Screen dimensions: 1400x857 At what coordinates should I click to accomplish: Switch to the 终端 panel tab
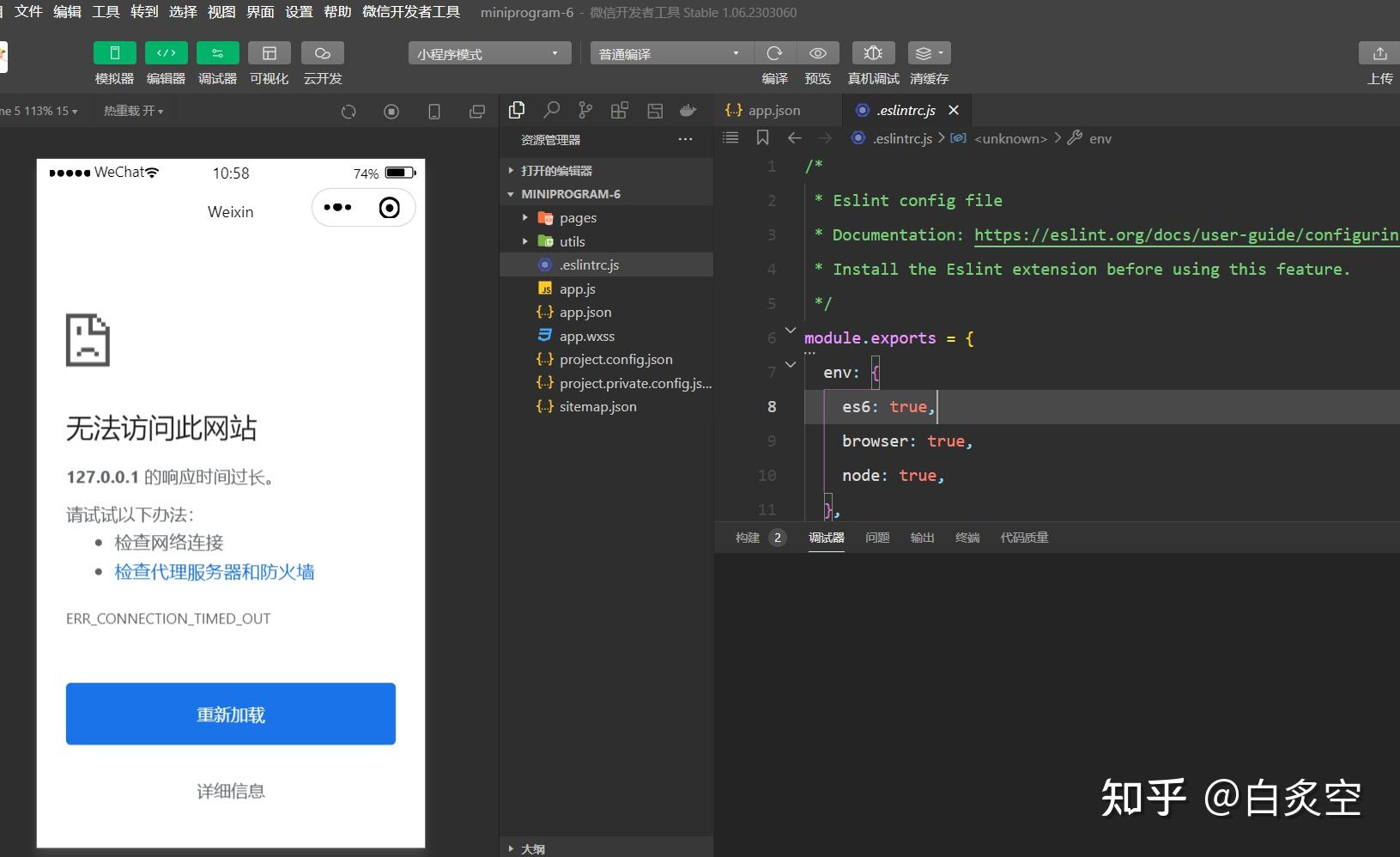pyautogui.click(x=967, y=538)
